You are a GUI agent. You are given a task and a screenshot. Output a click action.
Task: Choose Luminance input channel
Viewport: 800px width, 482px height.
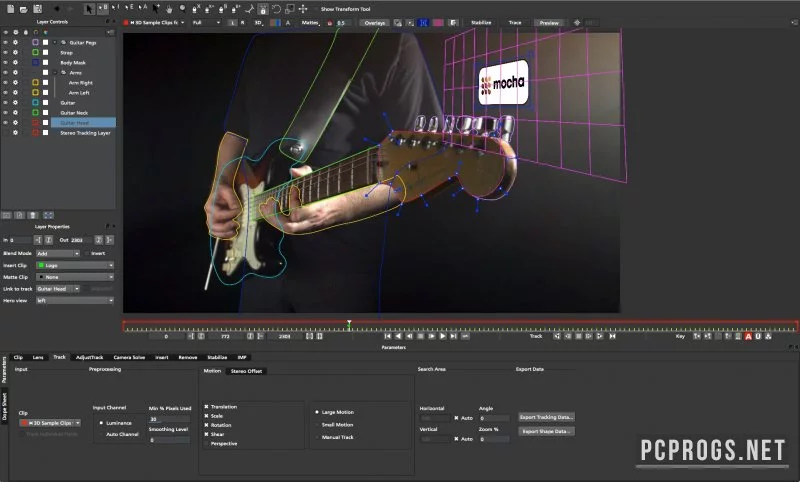coord(101,423)
